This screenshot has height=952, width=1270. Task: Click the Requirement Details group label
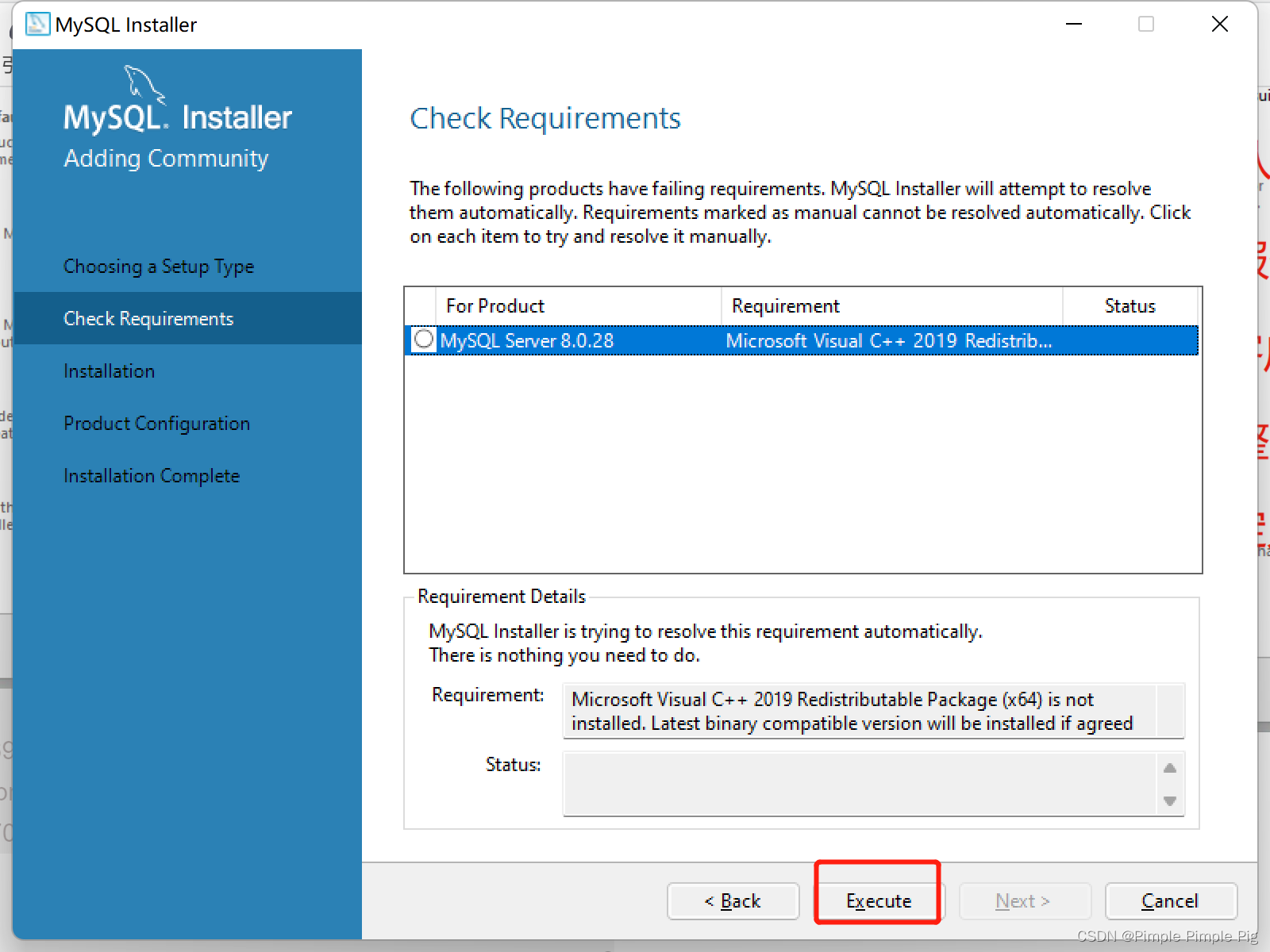coord(502,597)
